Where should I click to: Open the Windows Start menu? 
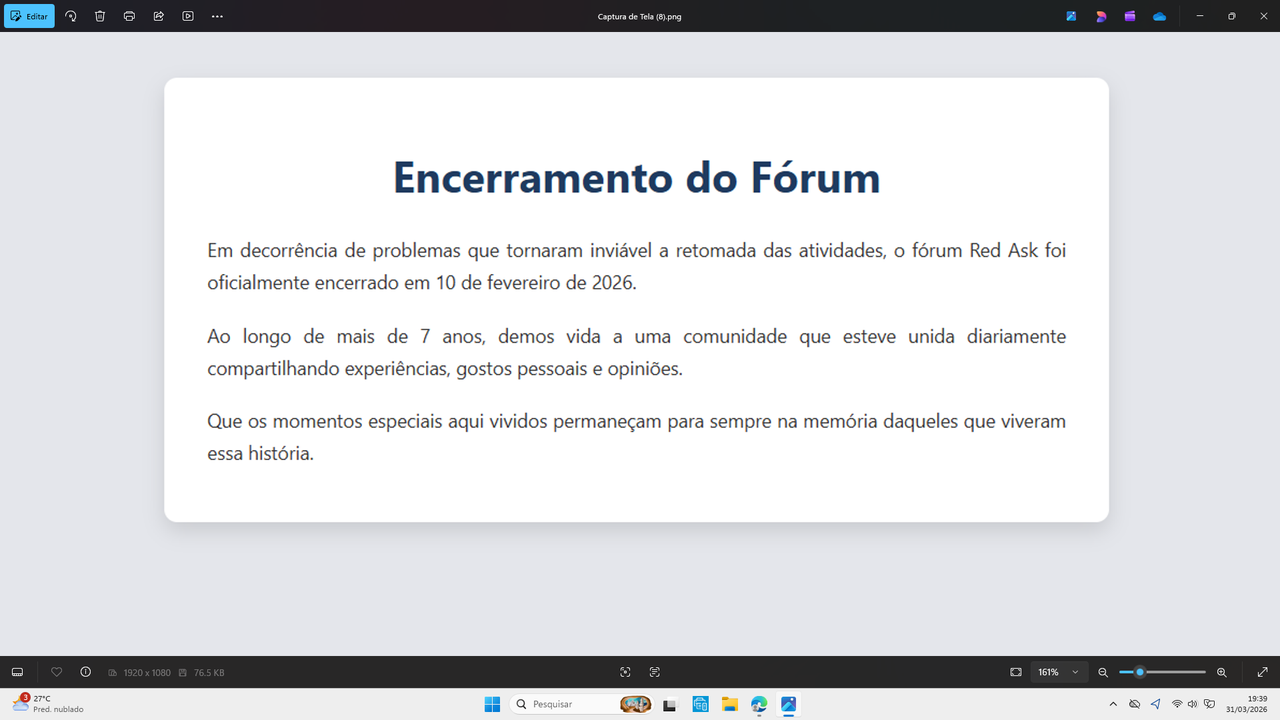(x=492, y=704)
